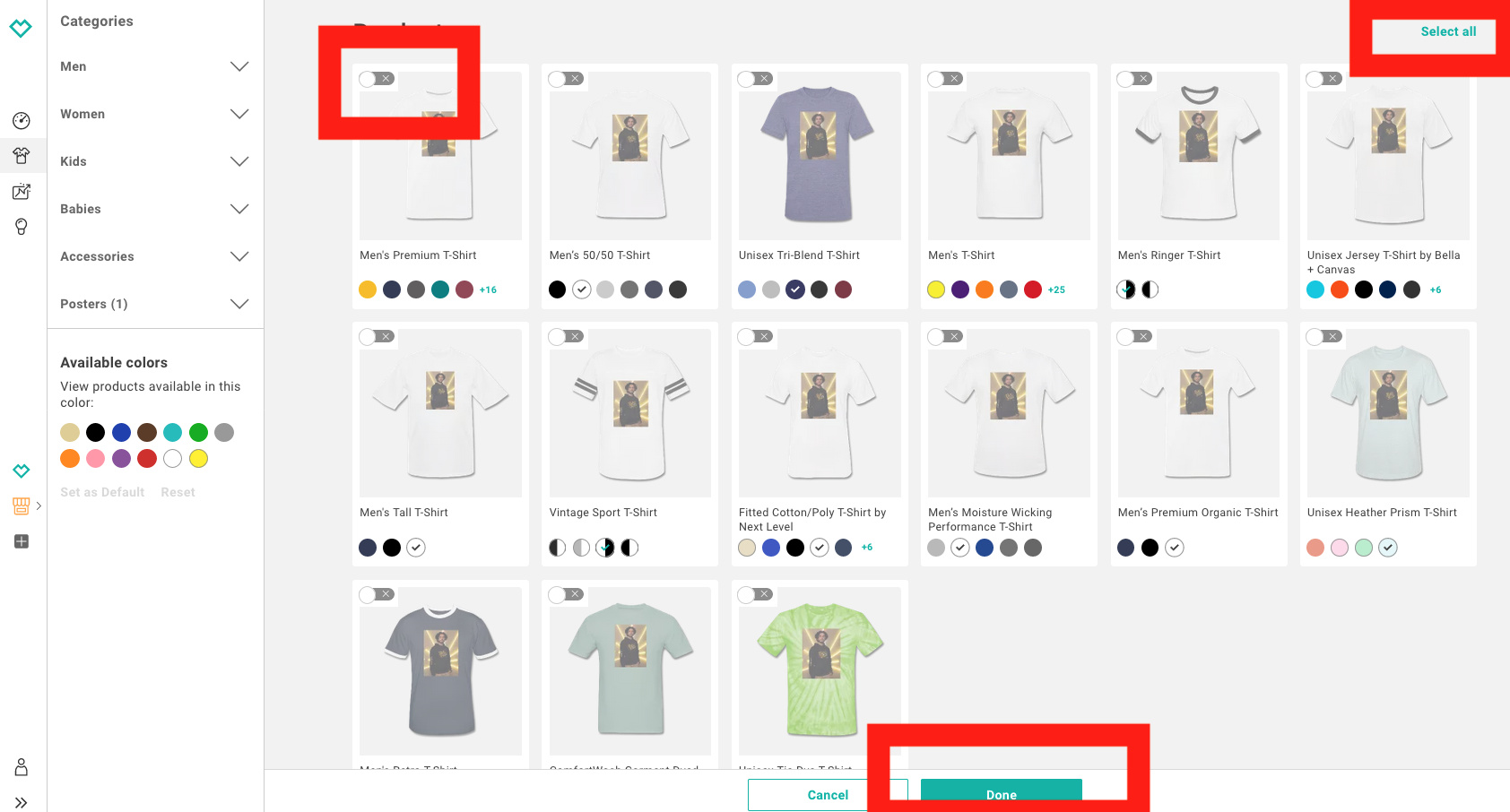Viewport: 1510px width, 812px height.
Task: Enable the Vintage Sport T-Shirt toggle
Action: [x=566, y=337]
